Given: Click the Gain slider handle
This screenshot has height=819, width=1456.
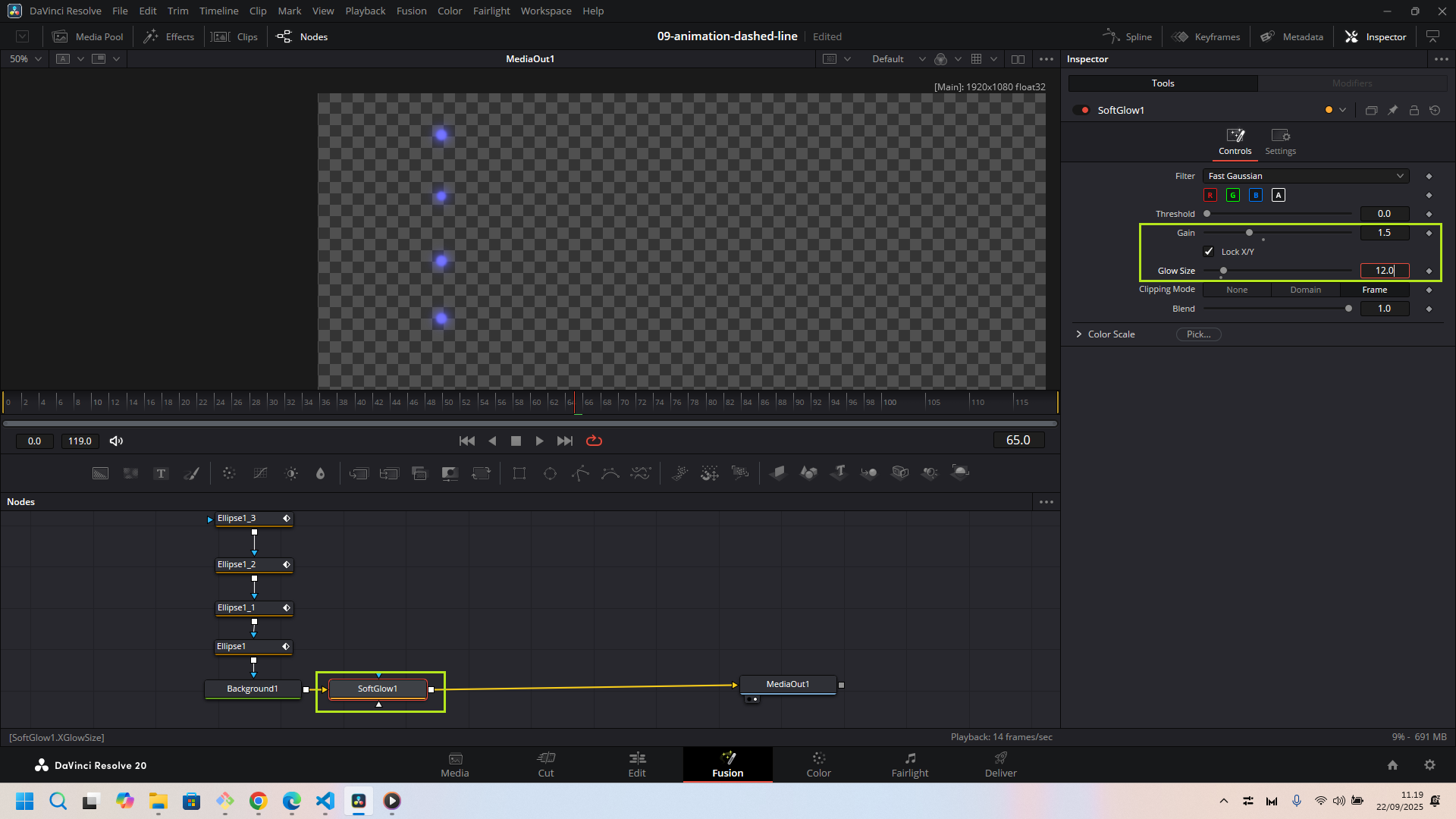Looking at the screenshot, I should coord(1249,233).
